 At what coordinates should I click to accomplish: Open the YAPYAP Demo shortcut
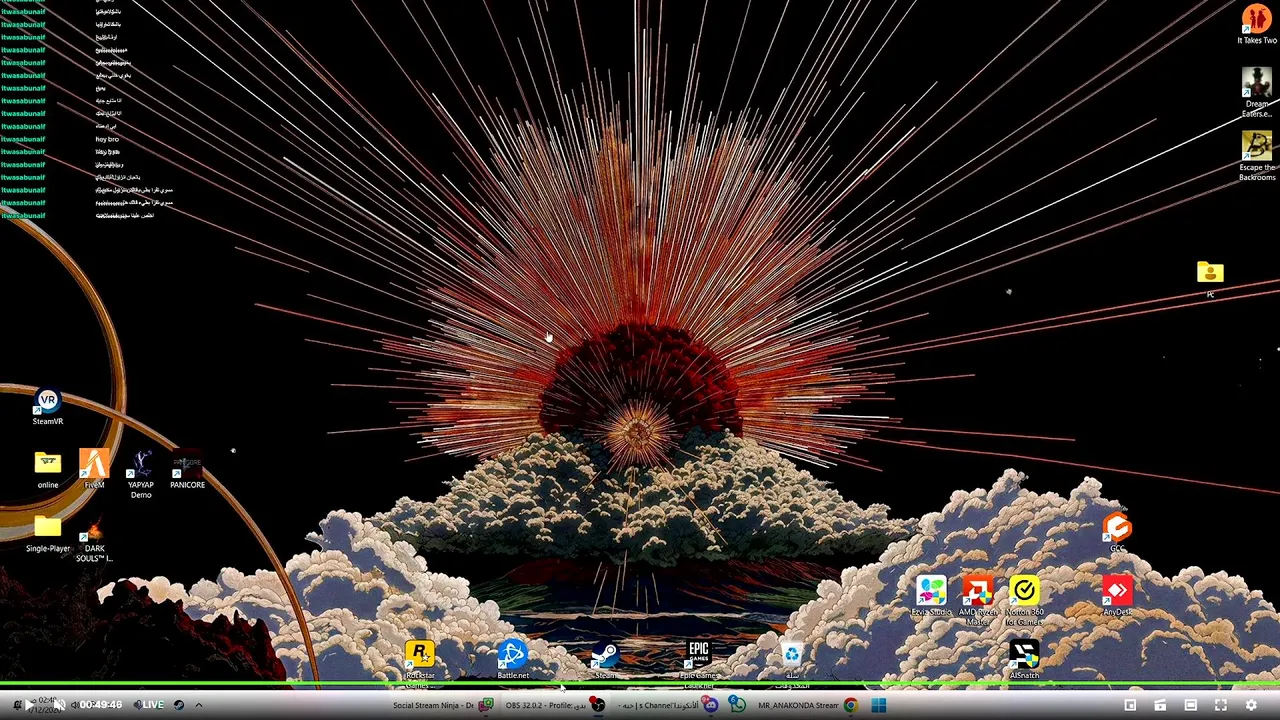[x=141, y=474]
